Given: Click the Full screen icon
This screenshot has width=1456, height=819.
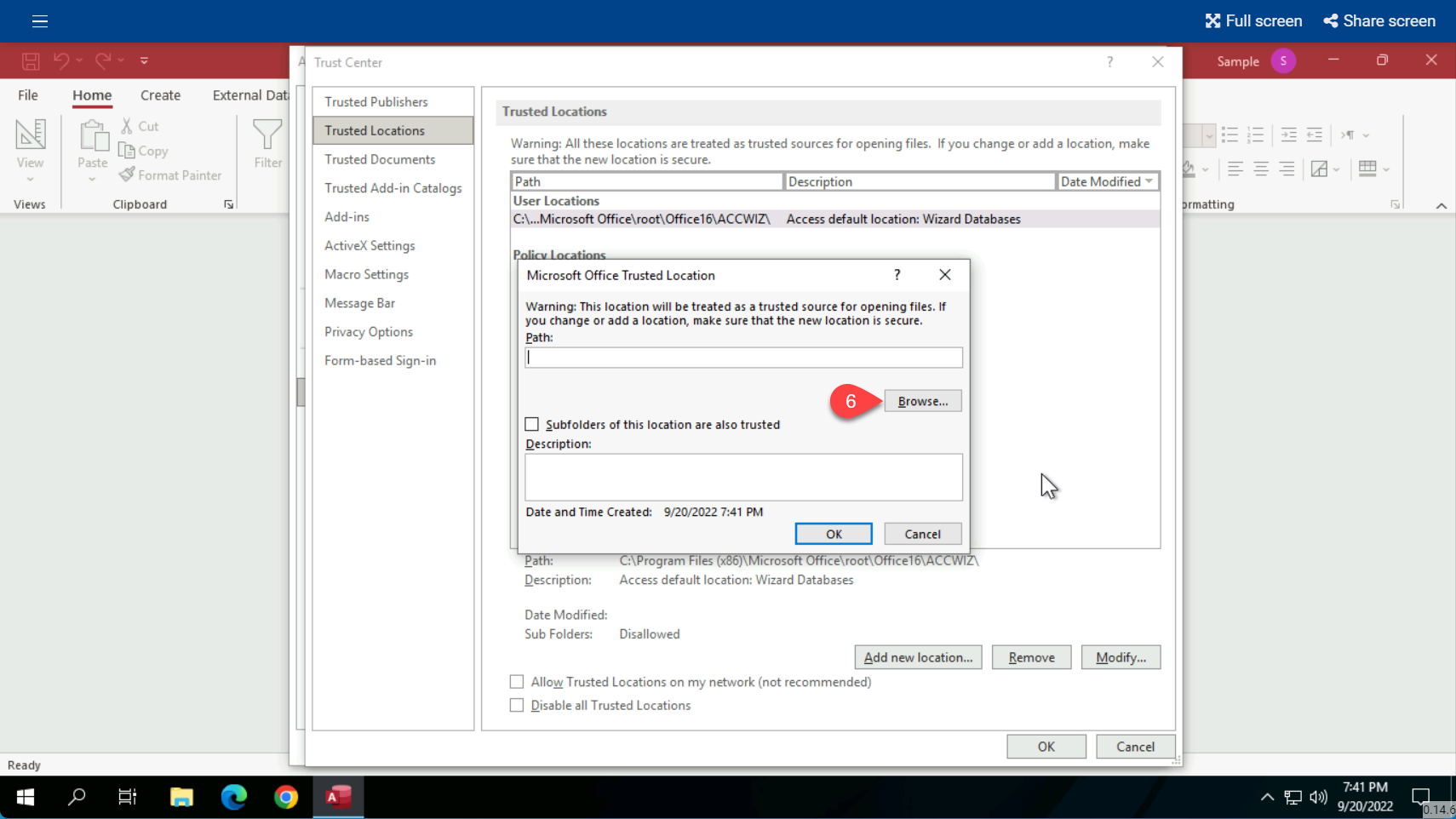Looking at the screenshot, I should (x=1212, y=21).
